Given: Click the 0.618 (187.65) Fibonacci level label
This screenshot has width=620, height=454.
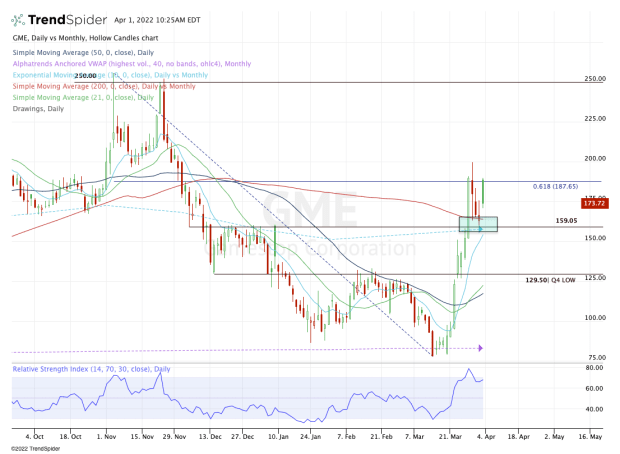Looking at the screenshot, I should pyautogui.click(x=555, y=187).
